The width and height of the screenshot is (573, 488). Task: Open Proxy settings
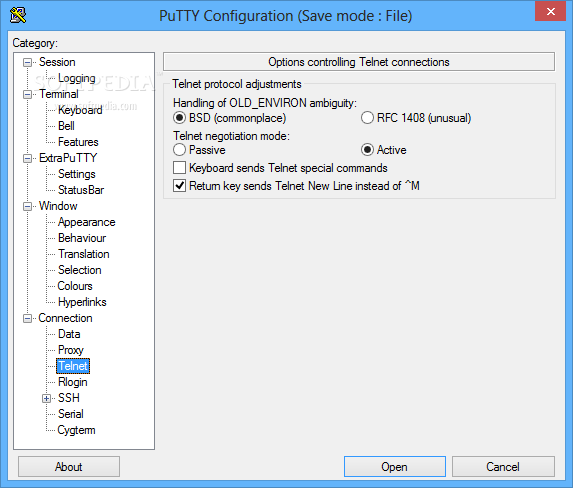pos(71,350)
